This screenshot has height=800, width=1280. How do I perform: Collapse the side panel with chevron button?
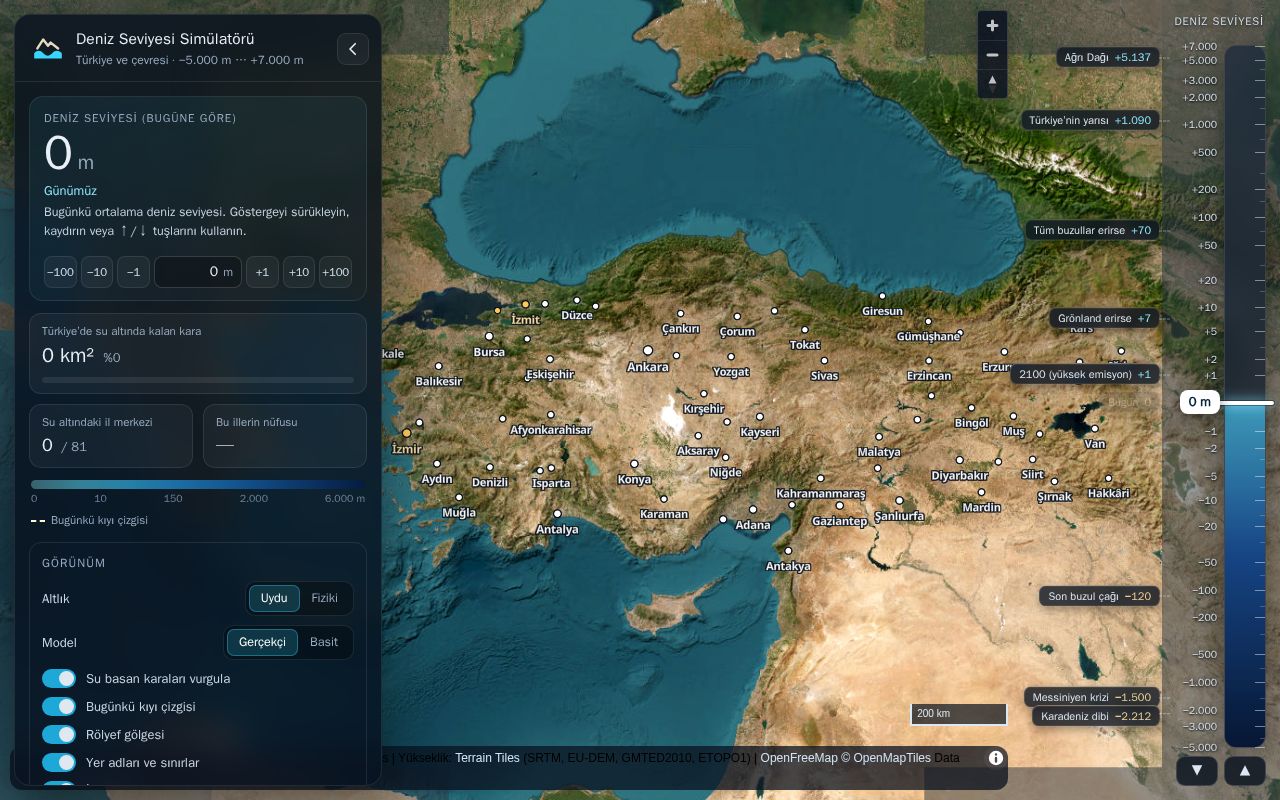click(353, 49)
